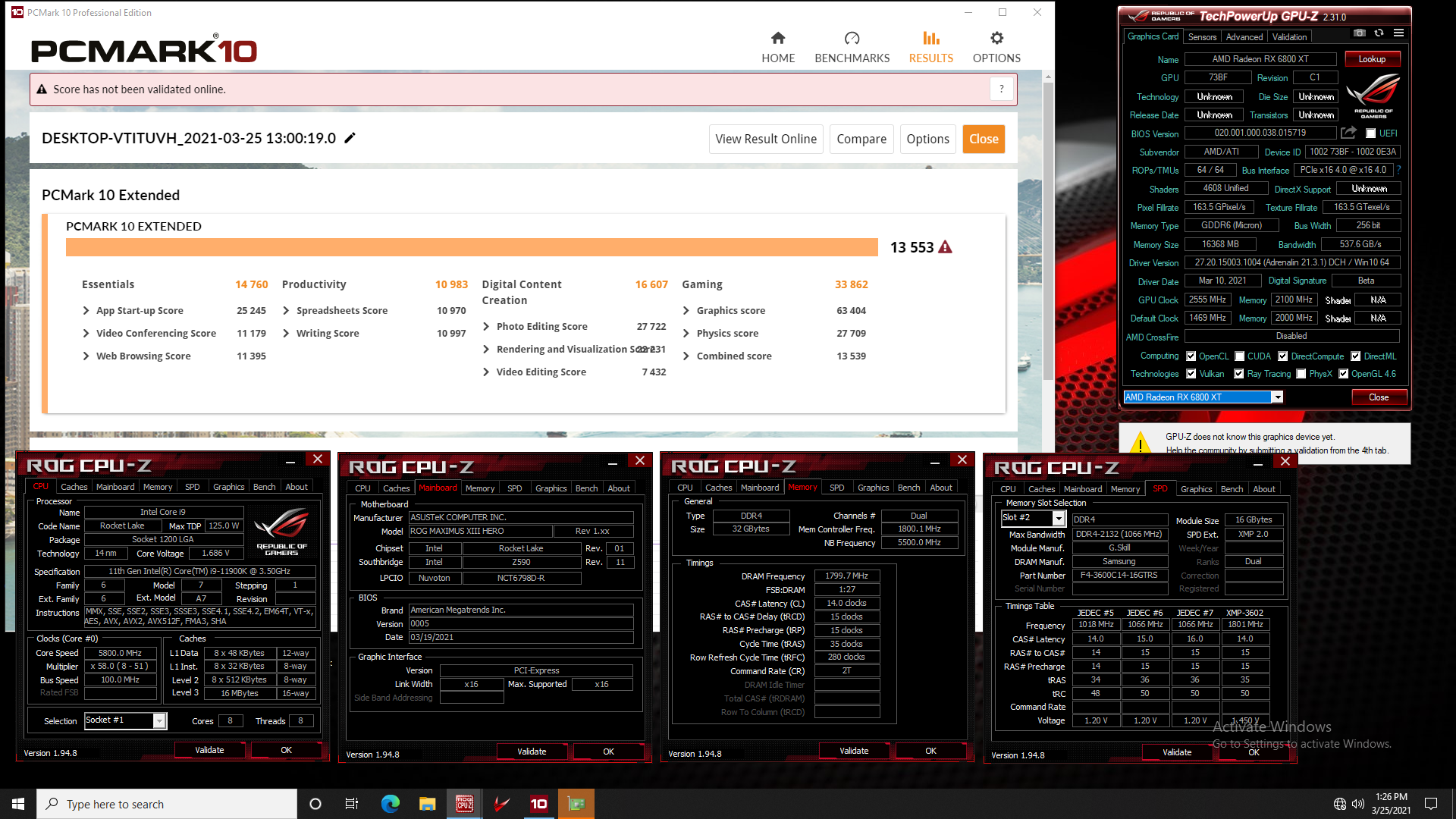The image size is (1456, 819).
Task: Select ROG CPU-Z taskbar icon
Action: 464,804
